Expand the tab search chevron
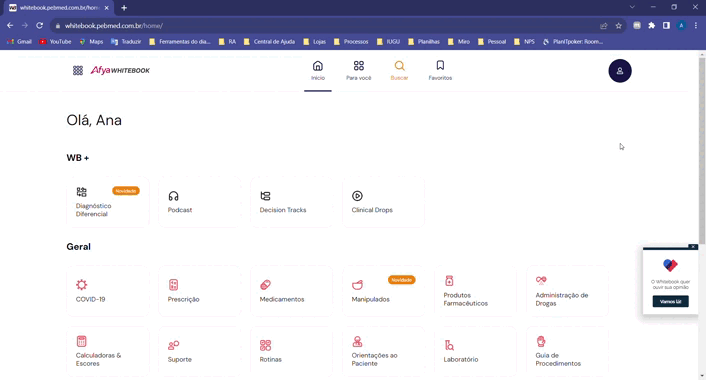The width and height of the screenshot is (706, 380). (x=632, y=7)
